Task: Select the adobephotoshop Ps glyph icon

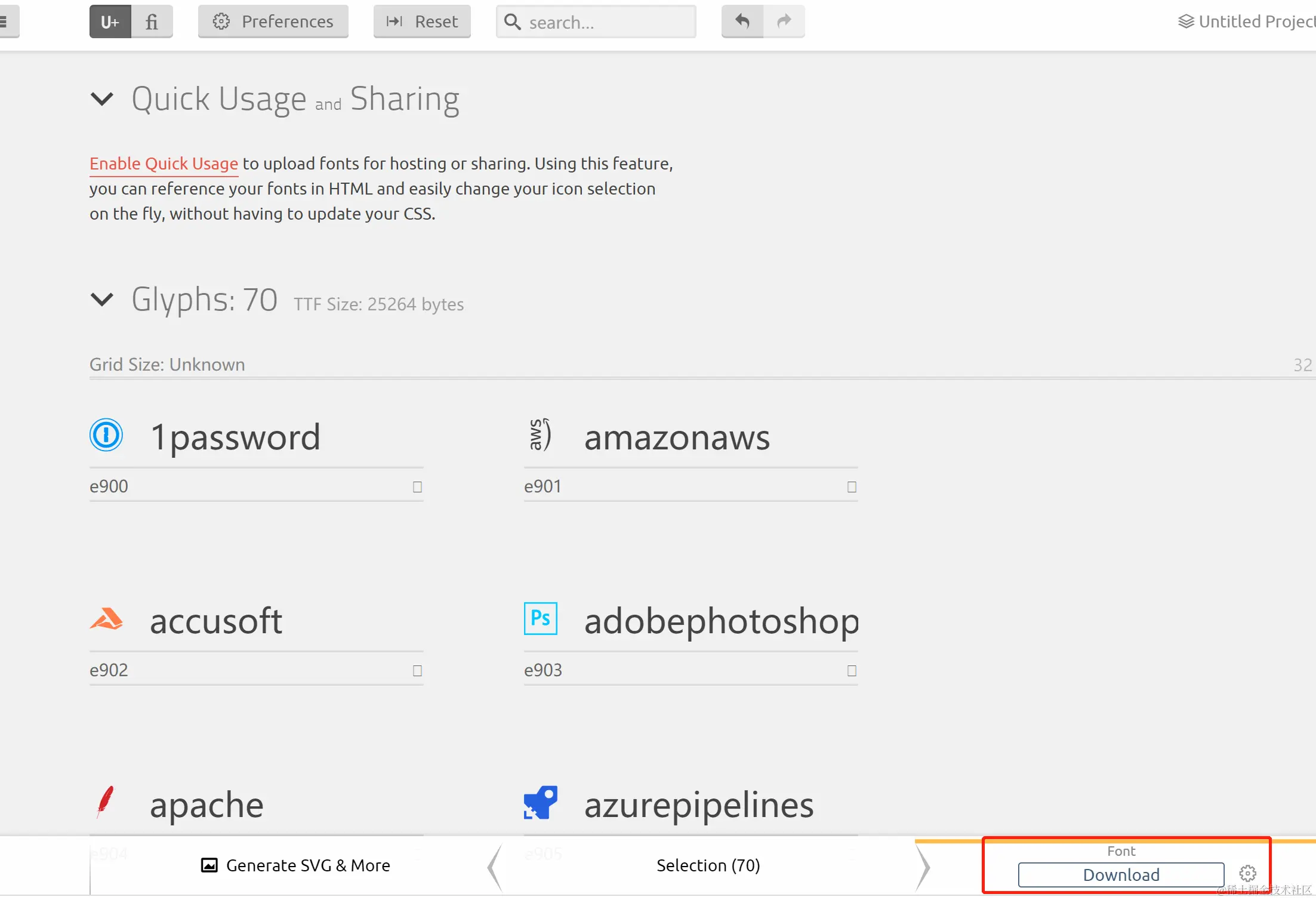Action: click(540, 618)
